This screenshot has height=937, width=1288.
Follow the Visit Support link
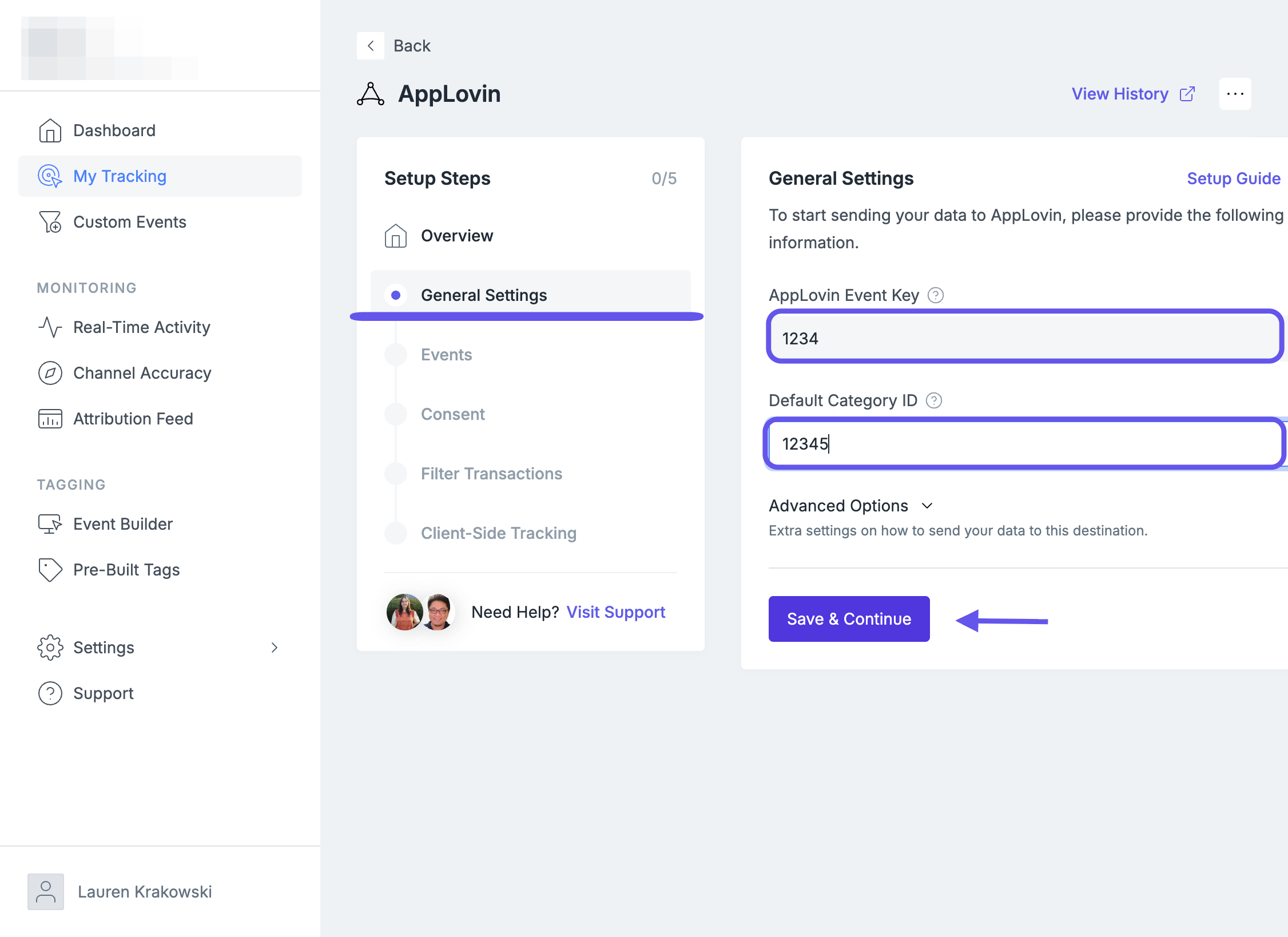point(616,612)
